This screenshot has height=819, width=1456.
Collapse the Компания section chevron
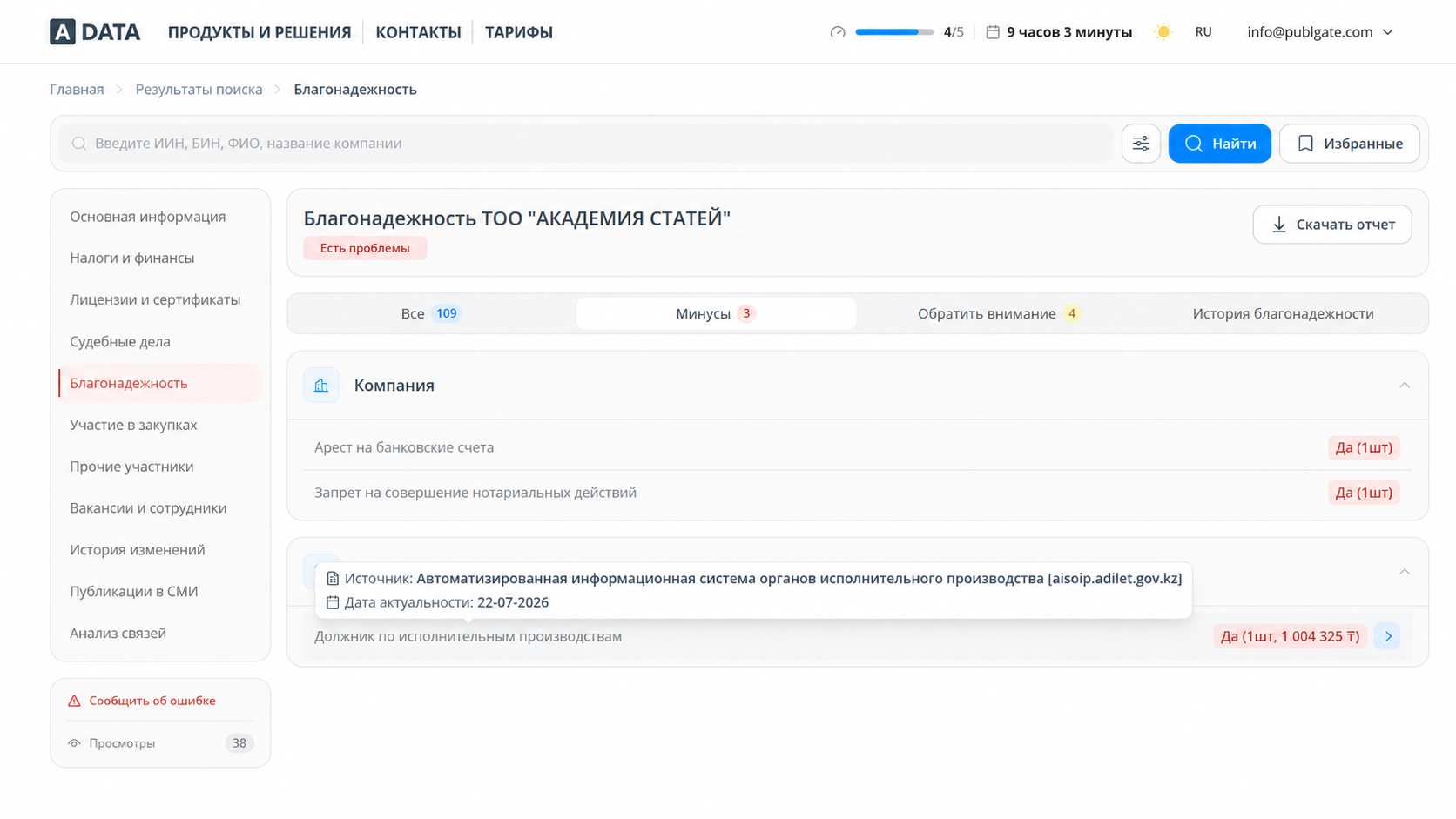(x=1405, y=386)
